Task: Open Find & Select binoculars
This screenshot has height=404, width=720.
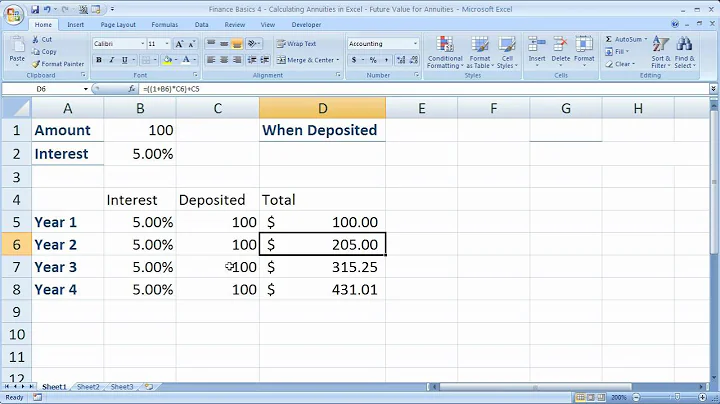Action: 685,52
